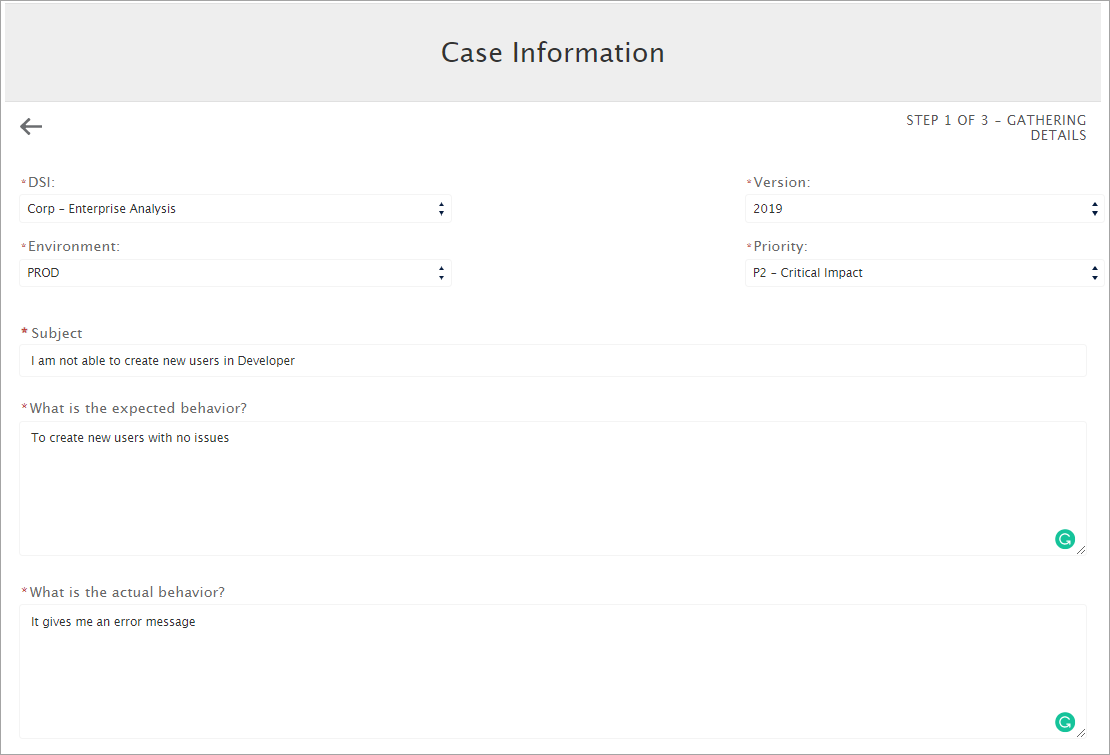Click the Case Information header
1110x755 pixels.
(x=553, y=52)
